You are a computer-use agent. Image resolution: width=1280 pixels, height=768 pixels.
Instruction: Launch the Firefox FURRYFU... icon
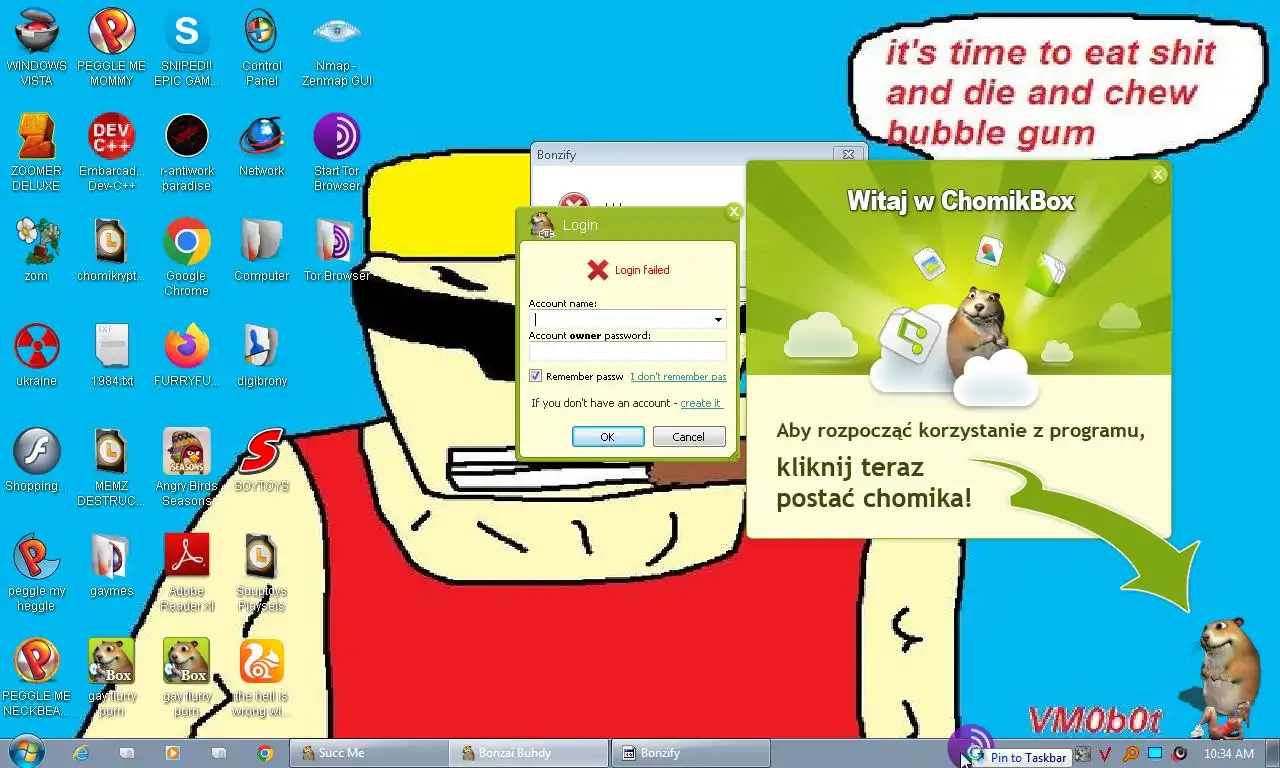click(x=187, y=355)
